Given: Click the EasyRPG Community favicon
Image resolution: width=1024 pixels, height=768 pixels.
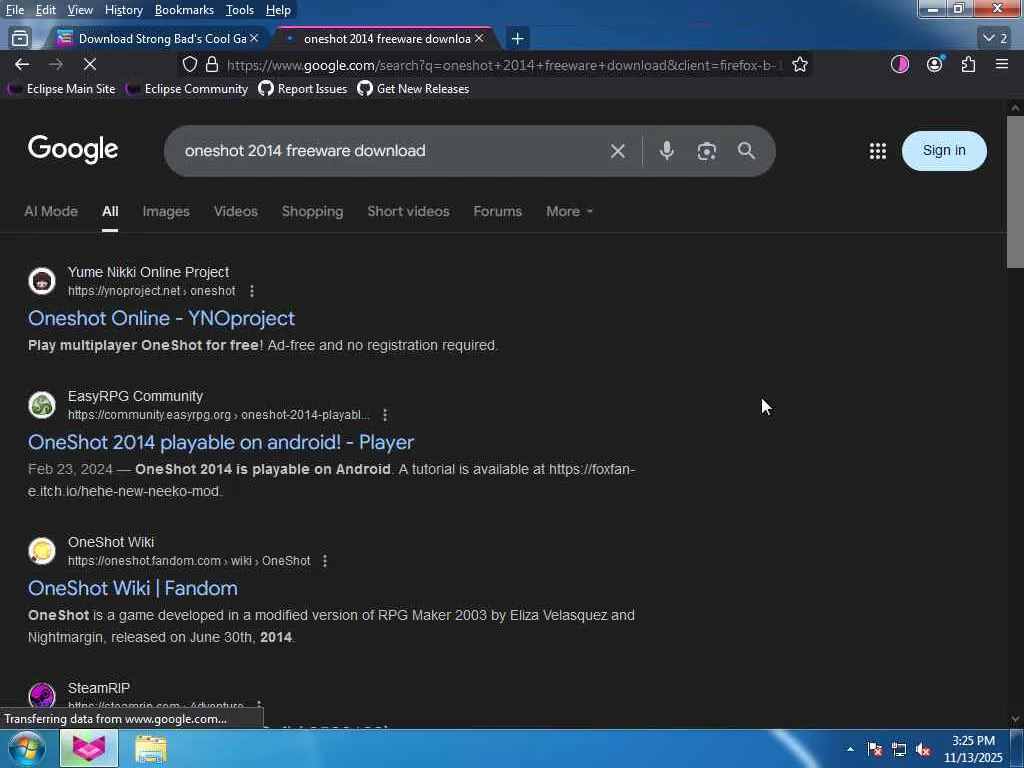Looking at the screenshot, I should click(42, 405).
